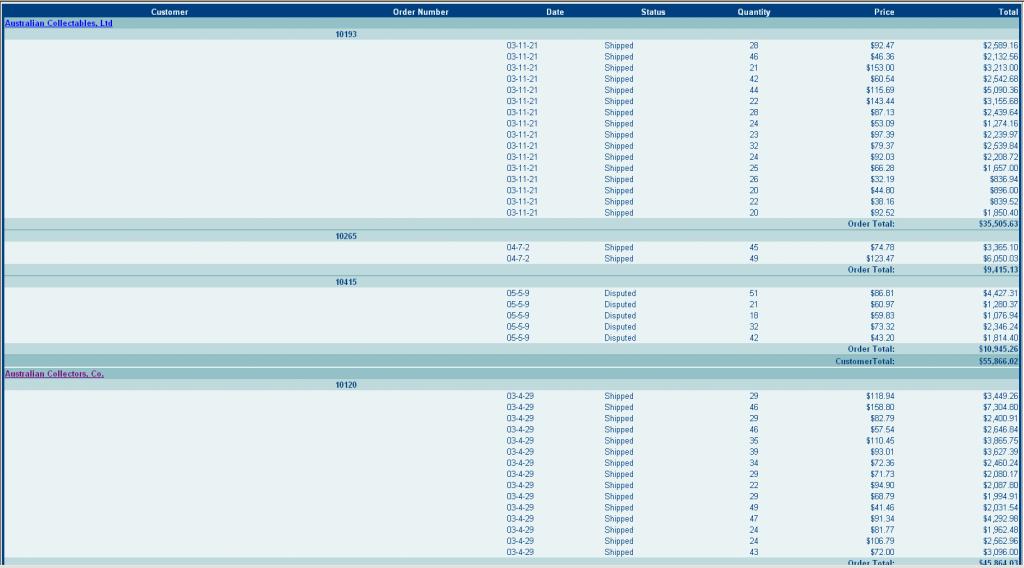Image resolution: width=1024 pixels, height=568 pixels.
Task: Click the price $143.44
Action: click(x=880, y=101)
